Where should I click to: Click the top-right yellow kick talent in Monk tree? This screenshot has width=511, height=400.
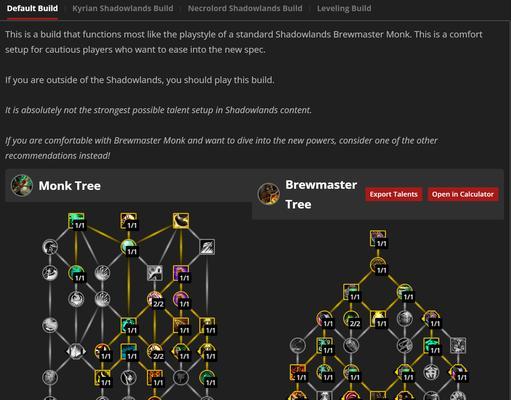(181, 221)
